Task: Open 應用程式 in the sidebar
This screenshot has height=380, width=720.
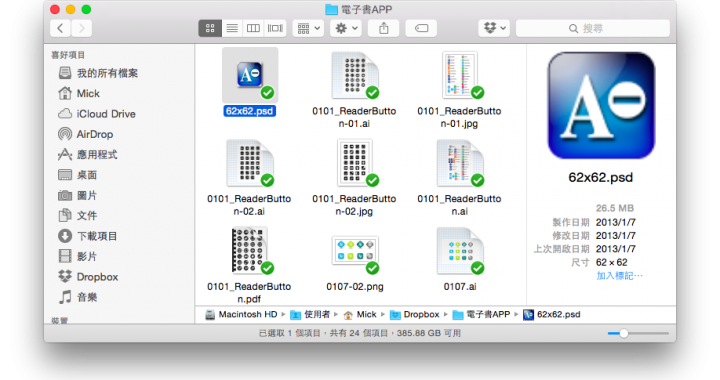Action: [88, 155]
